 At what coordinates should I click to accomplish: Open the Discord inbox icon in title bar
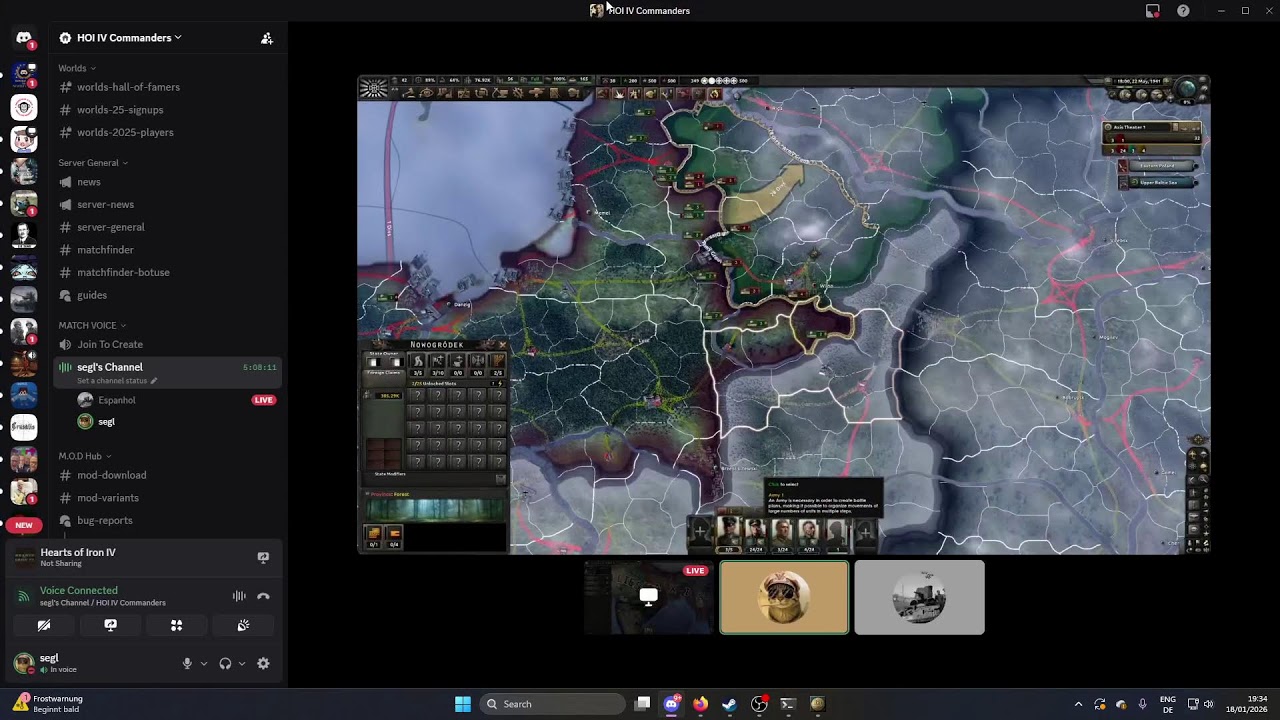[x=1153, y=11]
